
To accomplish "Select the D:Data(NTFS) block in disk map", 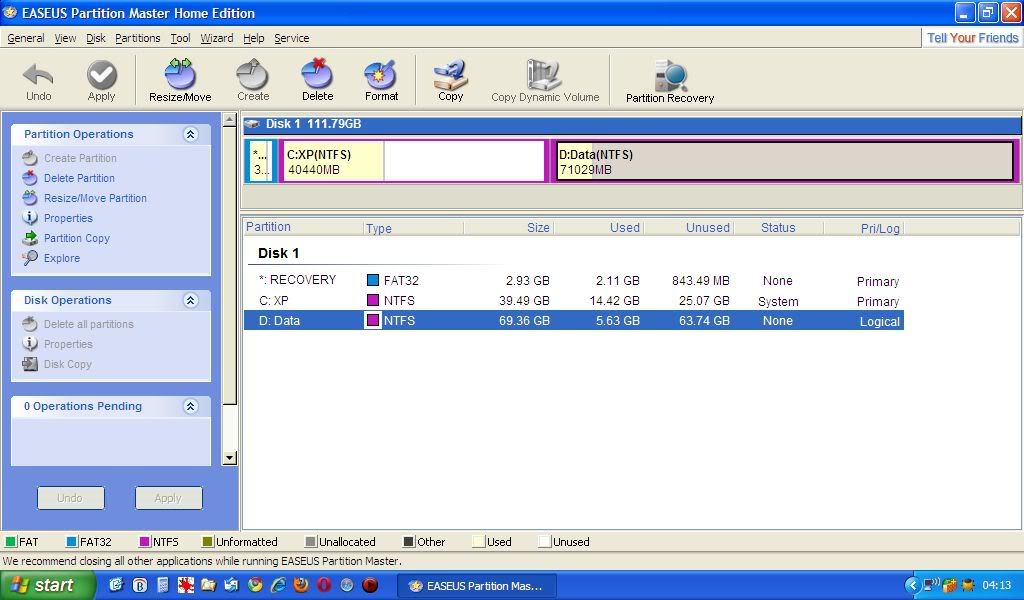I will [784, 161].
